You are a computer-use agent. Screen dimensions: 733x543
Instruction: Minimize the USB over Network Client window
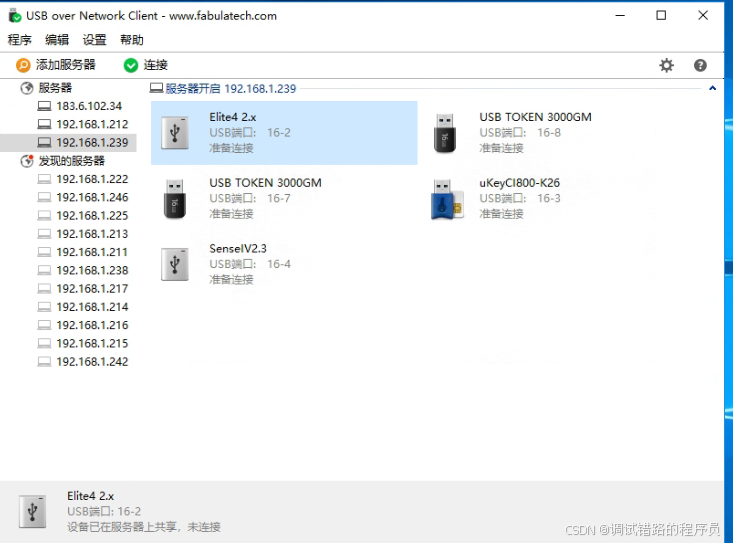[x=620, y=15]
